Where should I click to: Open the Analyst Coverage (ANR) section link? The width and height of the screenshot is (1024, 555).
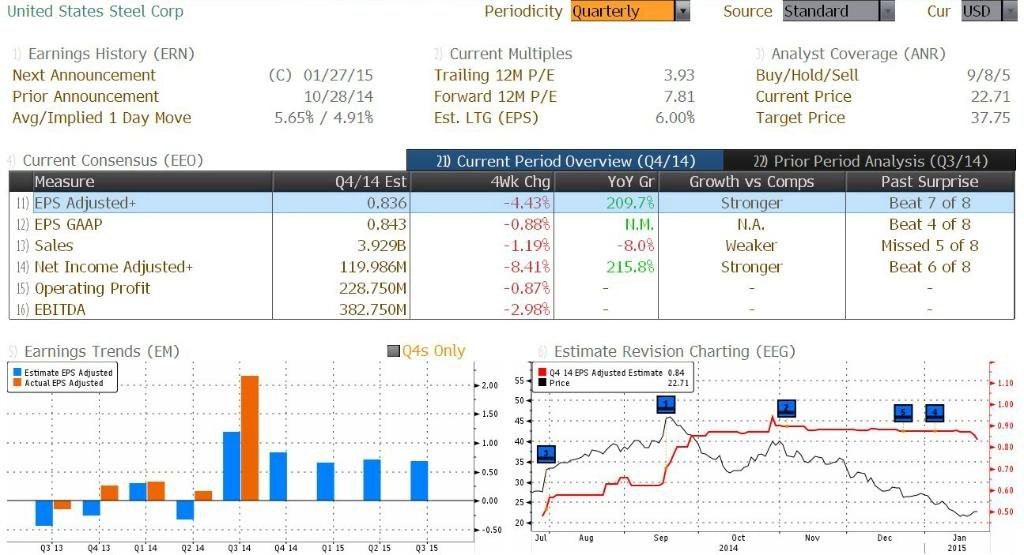(x=857, y=54)
